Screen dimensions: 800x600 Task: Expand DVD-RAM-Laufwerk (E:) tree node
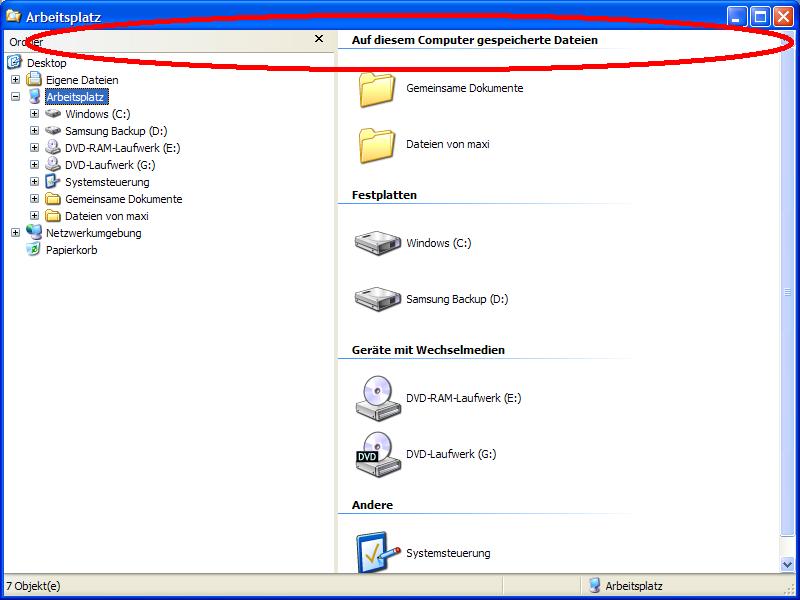pos(34,147)
